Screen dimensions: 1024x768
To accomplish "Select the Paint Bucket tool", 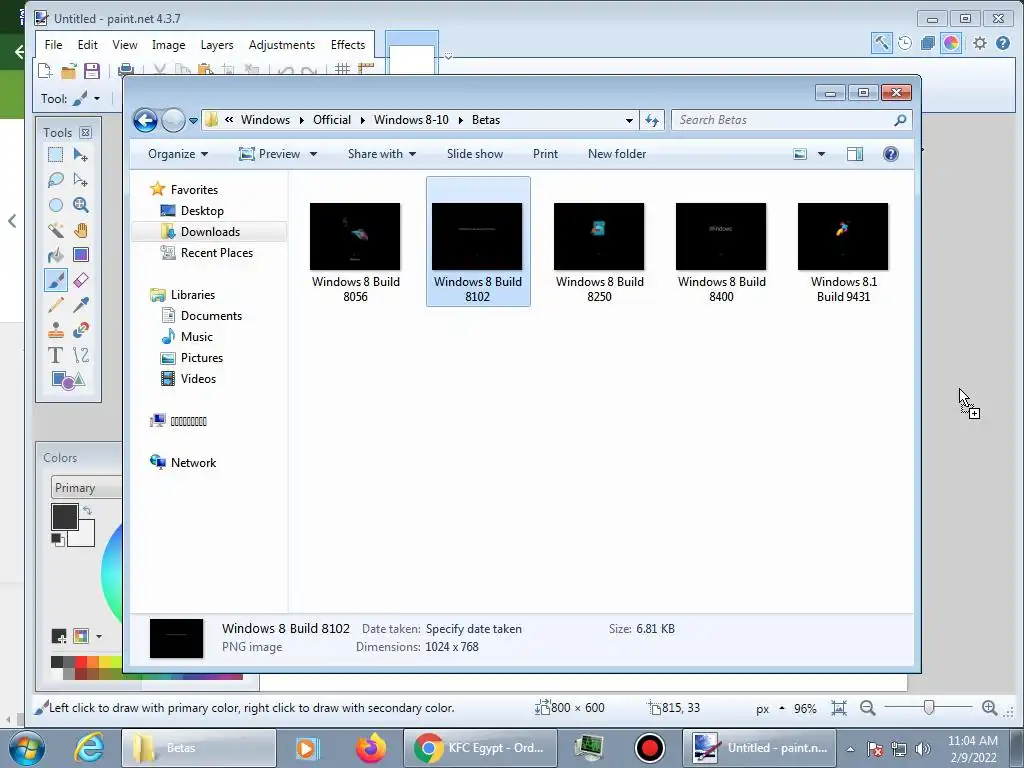I will 56,255.
